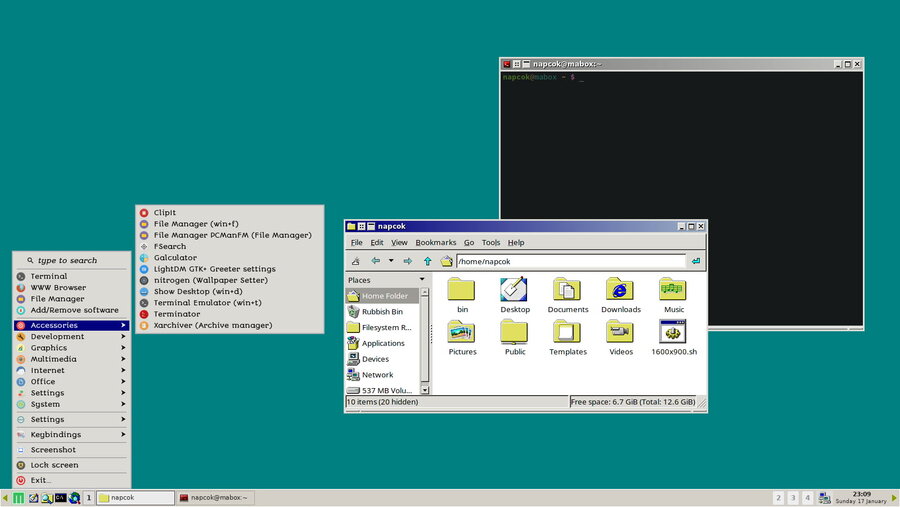The width and height of the screenshot is (900, 507).
Task: Select the Music folder icon
Action: 673,289
